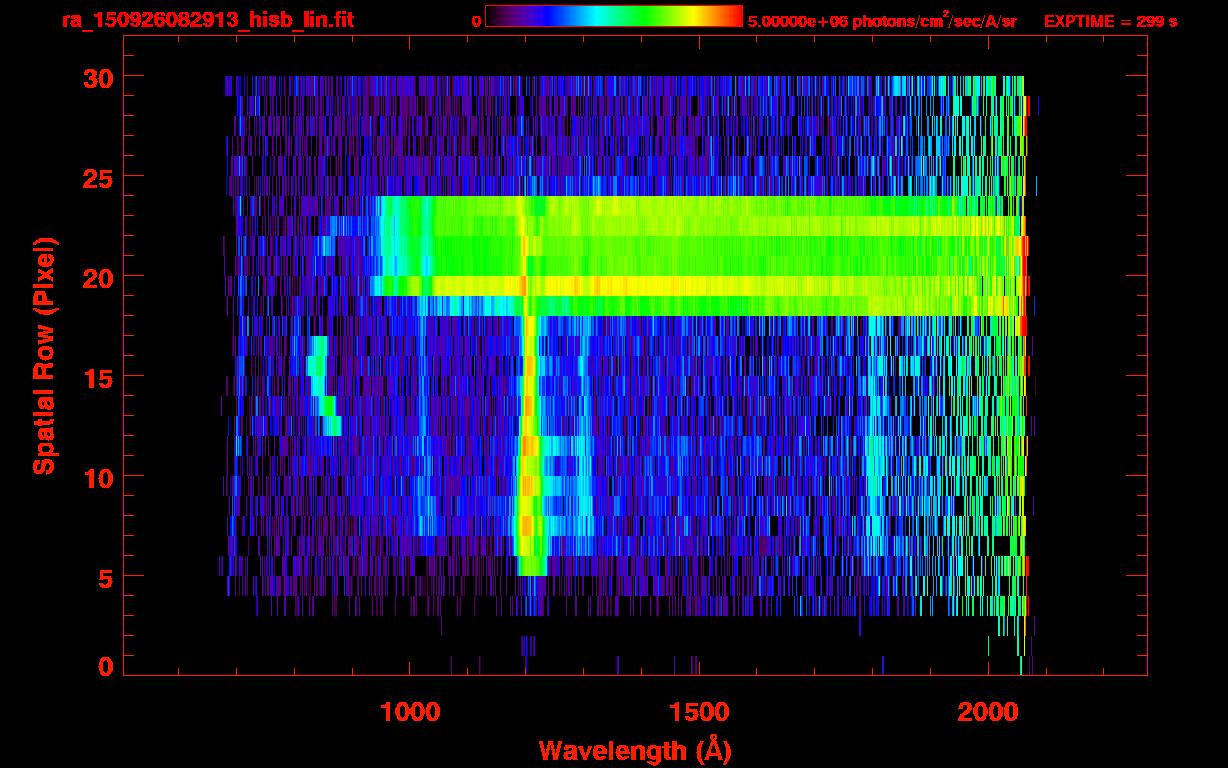This screenshot has height=768, width=1228.
Task: Click the 5.00000e+06 photons colorbar maximum label
Action: [x=882, y=20]
